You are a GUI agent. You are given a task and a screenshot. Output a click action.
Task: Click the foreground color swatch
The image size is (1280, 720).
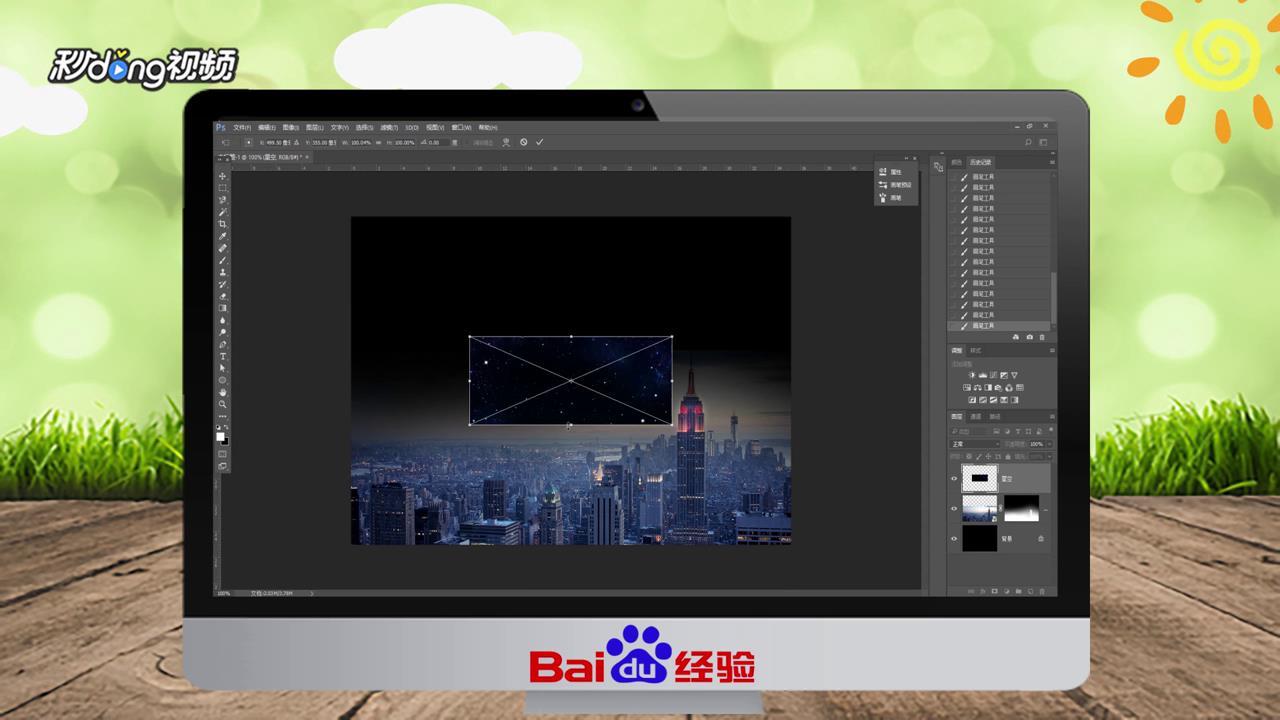(x=221, y=436)
